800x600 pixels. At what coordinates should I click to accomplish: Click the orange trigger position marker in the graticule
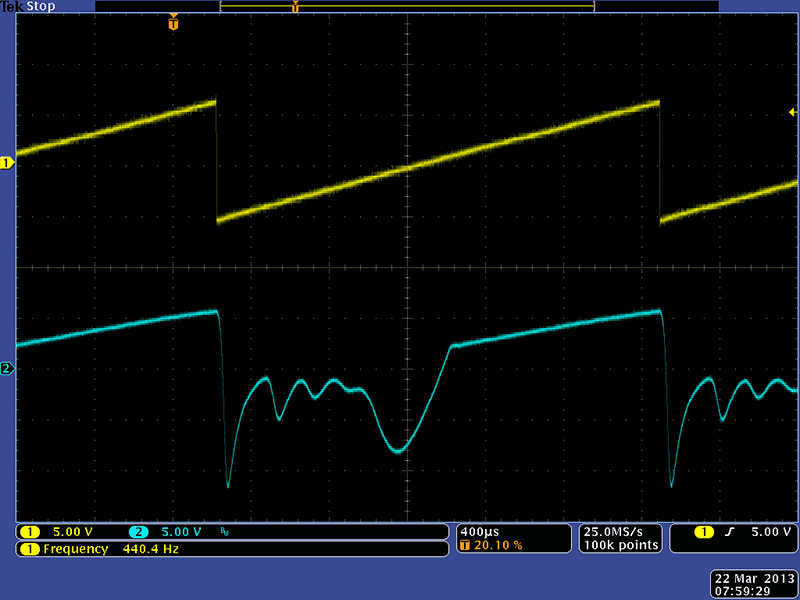coord(173,23)
